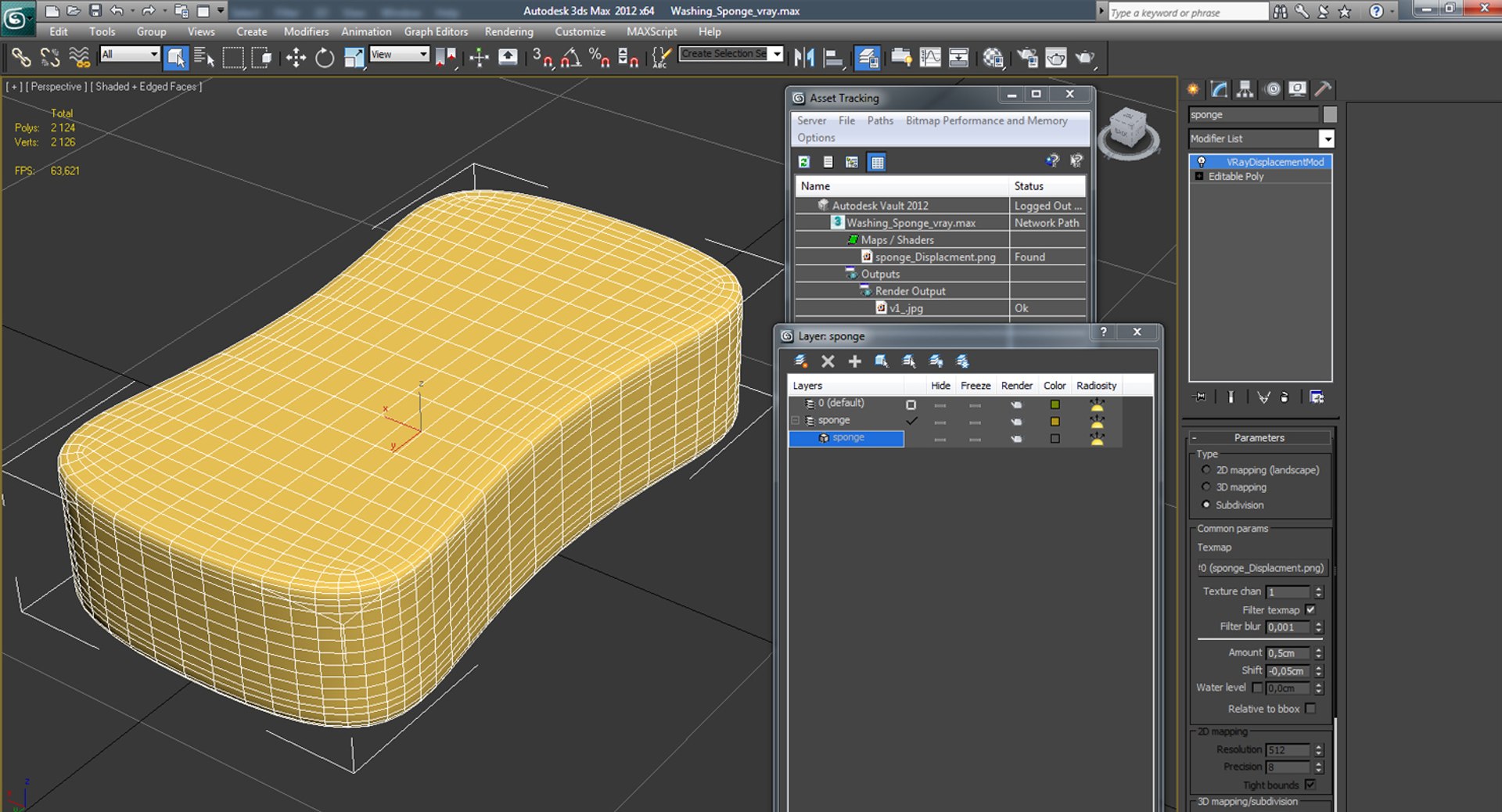Image resolution: width=1502 pixels, height=812 pixels.
Task: Click the Mirror tool icon
Action: (x=803, y=58)
